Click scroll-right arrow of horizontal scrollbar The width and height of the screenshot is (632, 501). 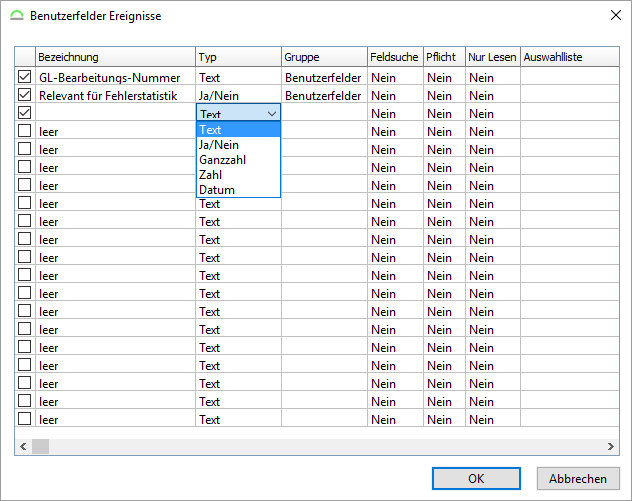(x=611, y=446)
